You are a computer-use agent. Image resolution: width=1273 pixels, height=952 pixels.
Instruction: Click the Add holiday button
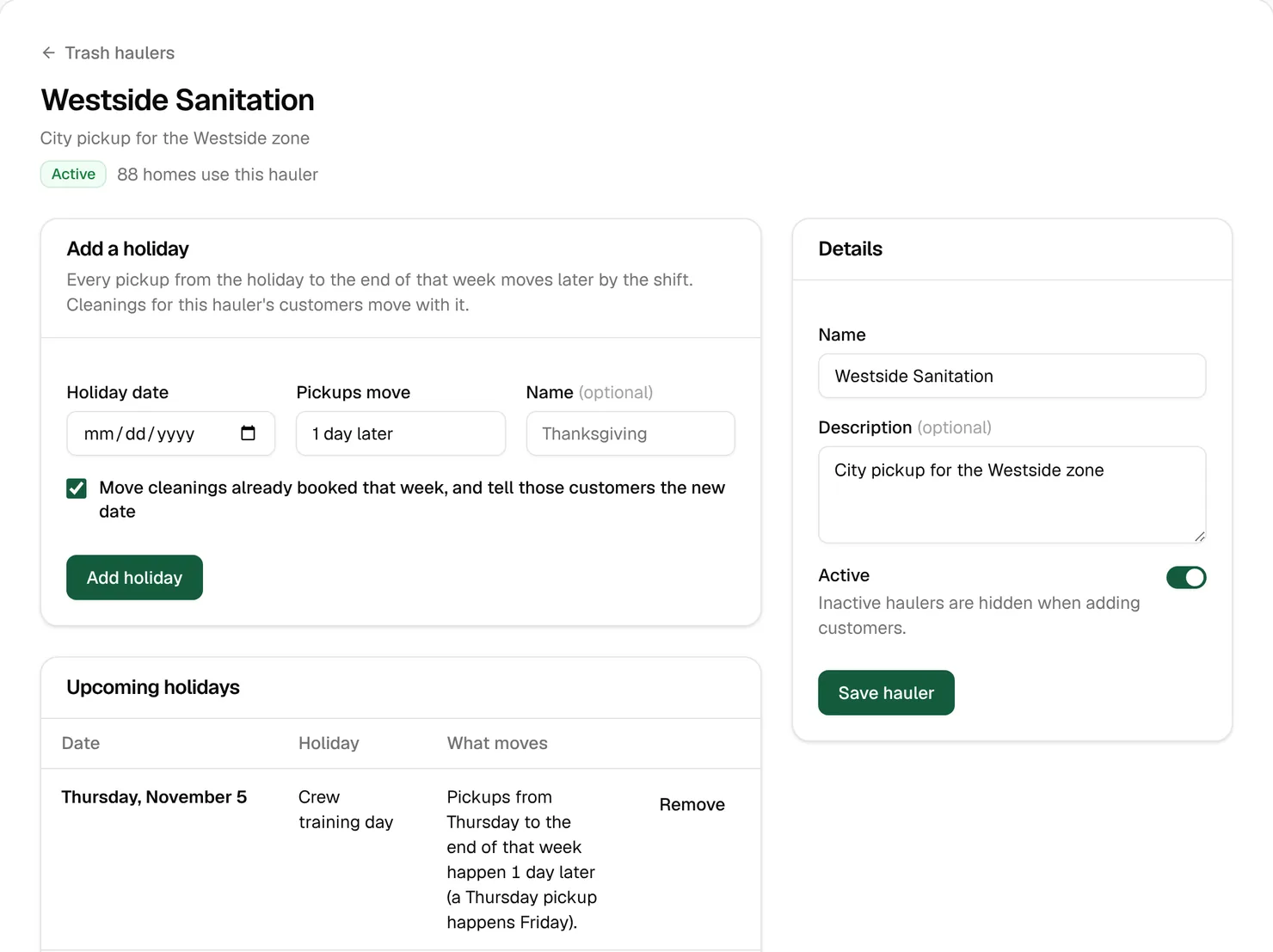tap(134, 578)
